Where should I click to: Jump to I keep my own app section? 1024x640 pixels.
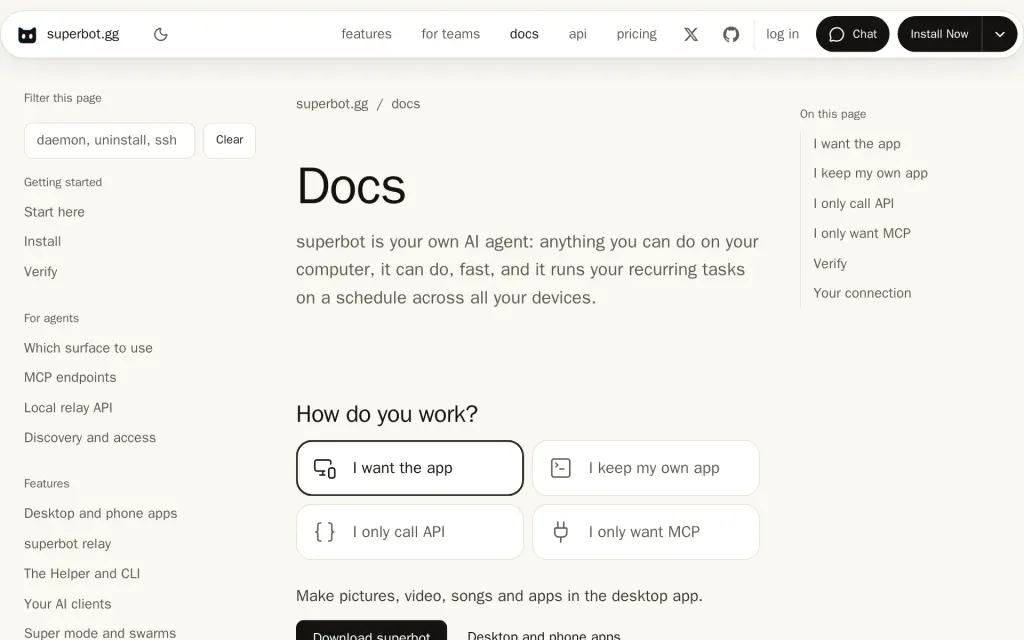pyautogui.click(x=871, y=173)
